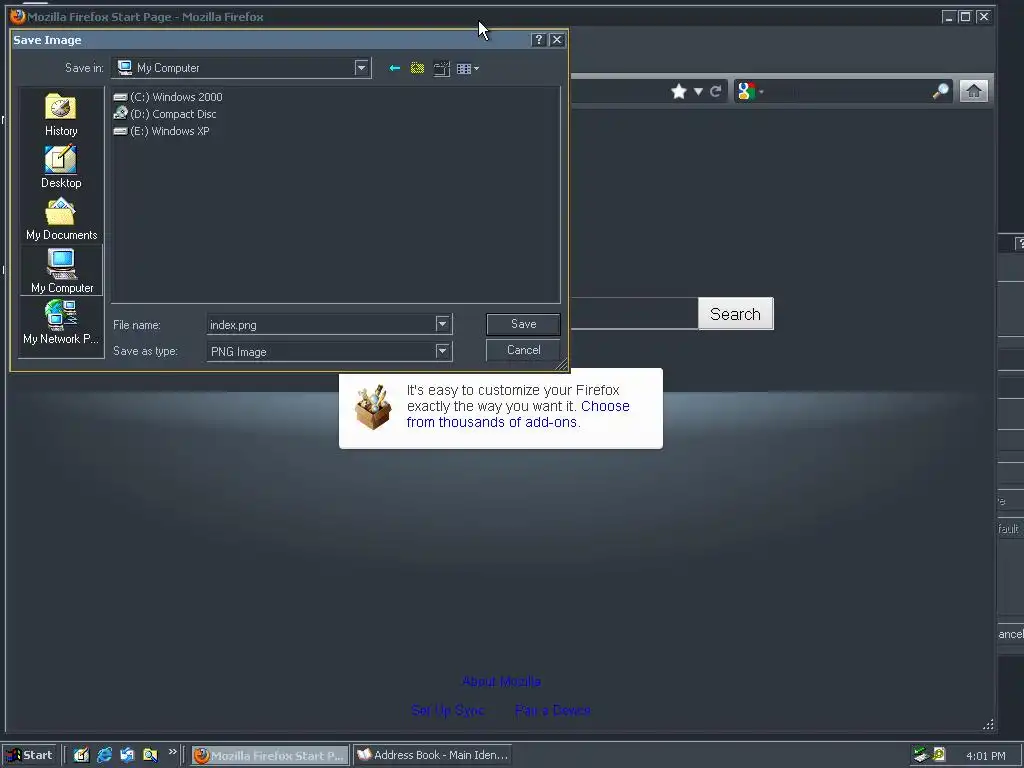Open My Documents in the places bar
This screenshot has height=768, width=1024.
pyautogui.click(x=61, y=219)
